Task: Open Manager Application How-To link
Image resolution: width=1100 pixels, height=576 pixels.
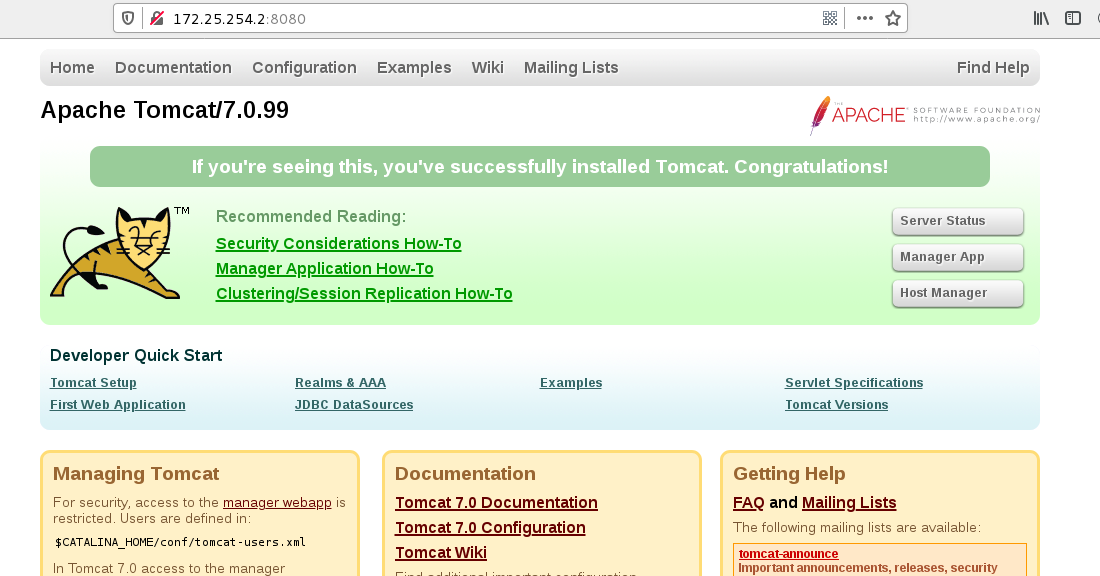Action: 324,269
